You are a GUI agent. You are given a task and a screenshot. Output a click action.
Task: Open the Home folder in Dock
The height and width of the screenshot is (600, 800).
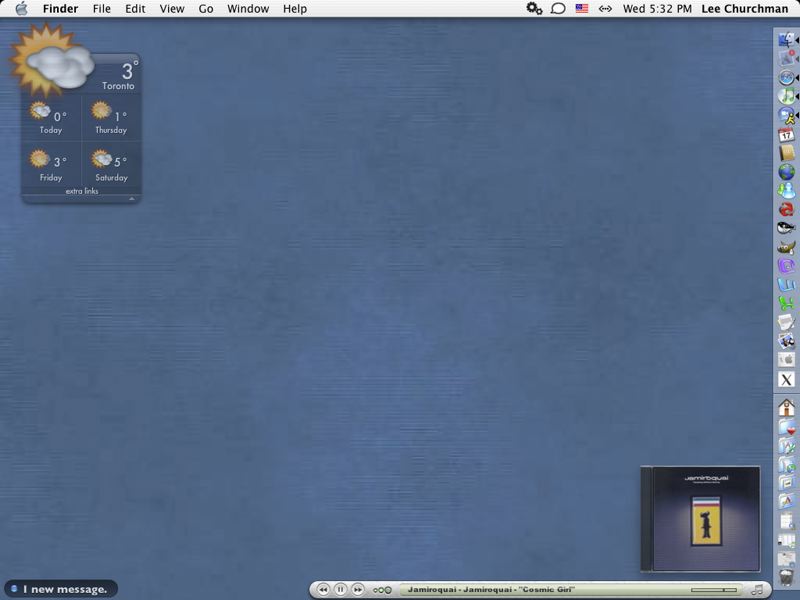[787, 408]
